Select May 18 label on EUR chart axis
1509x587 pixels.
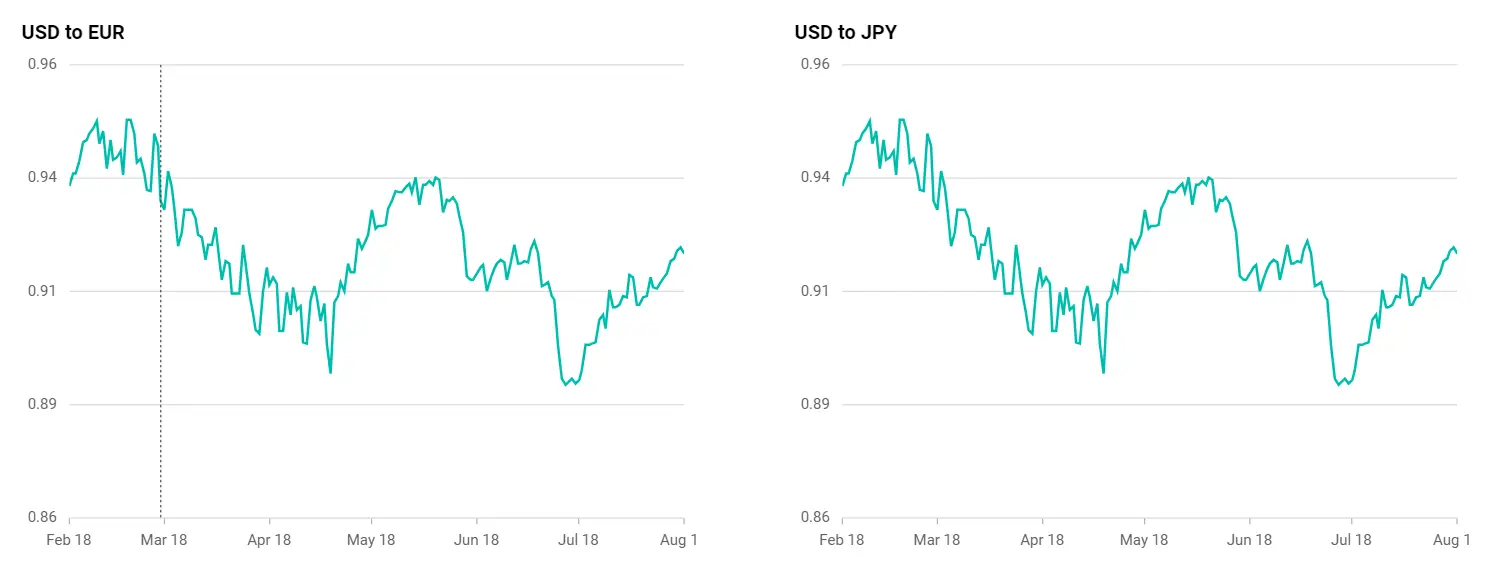pyautogui.click(x=371, y=540)
